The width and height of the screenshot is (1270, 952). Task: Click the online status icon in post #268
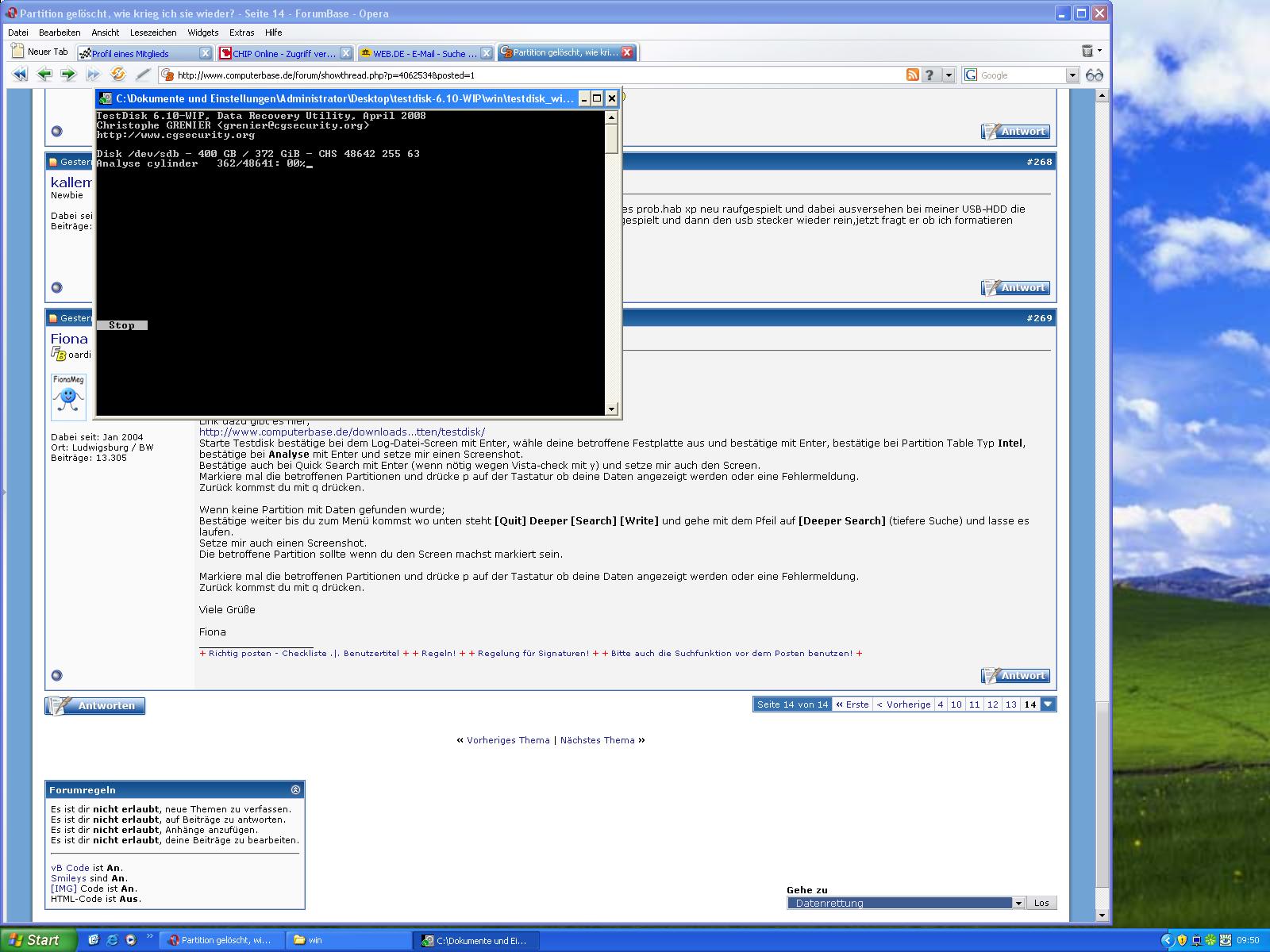[56, 287]
